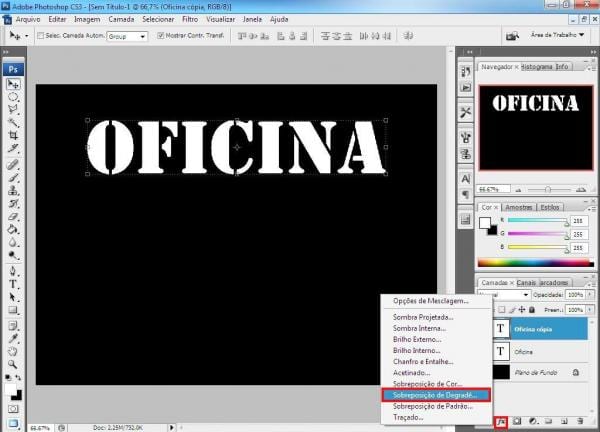Image resolution: width=600 pixels, height=432 pixels.
Task: Click the R channel slider
Action: tap(538, 221)
